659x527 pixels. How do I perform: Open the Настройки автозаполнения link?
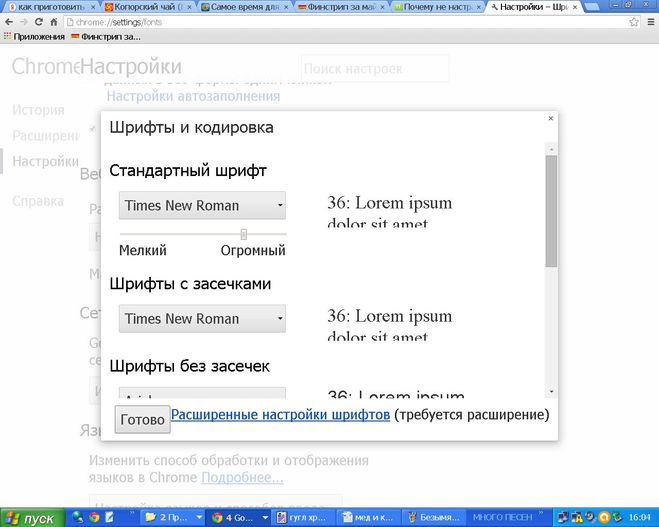tap(193, 96)
